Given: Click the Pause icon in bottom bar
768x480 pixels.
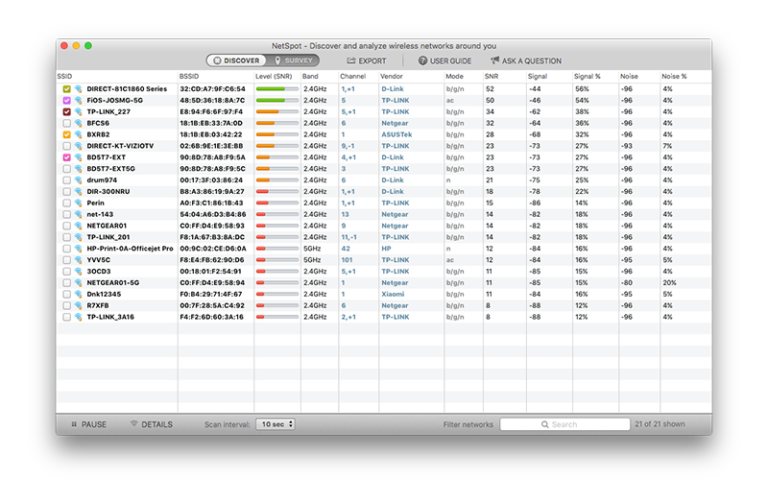Looking at the screenshot, I should coord(74,424).
